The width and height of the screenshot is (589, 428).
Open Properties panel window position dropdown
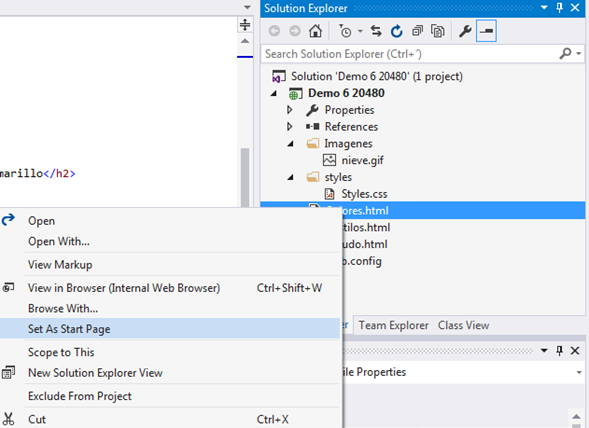pos(544,351)
